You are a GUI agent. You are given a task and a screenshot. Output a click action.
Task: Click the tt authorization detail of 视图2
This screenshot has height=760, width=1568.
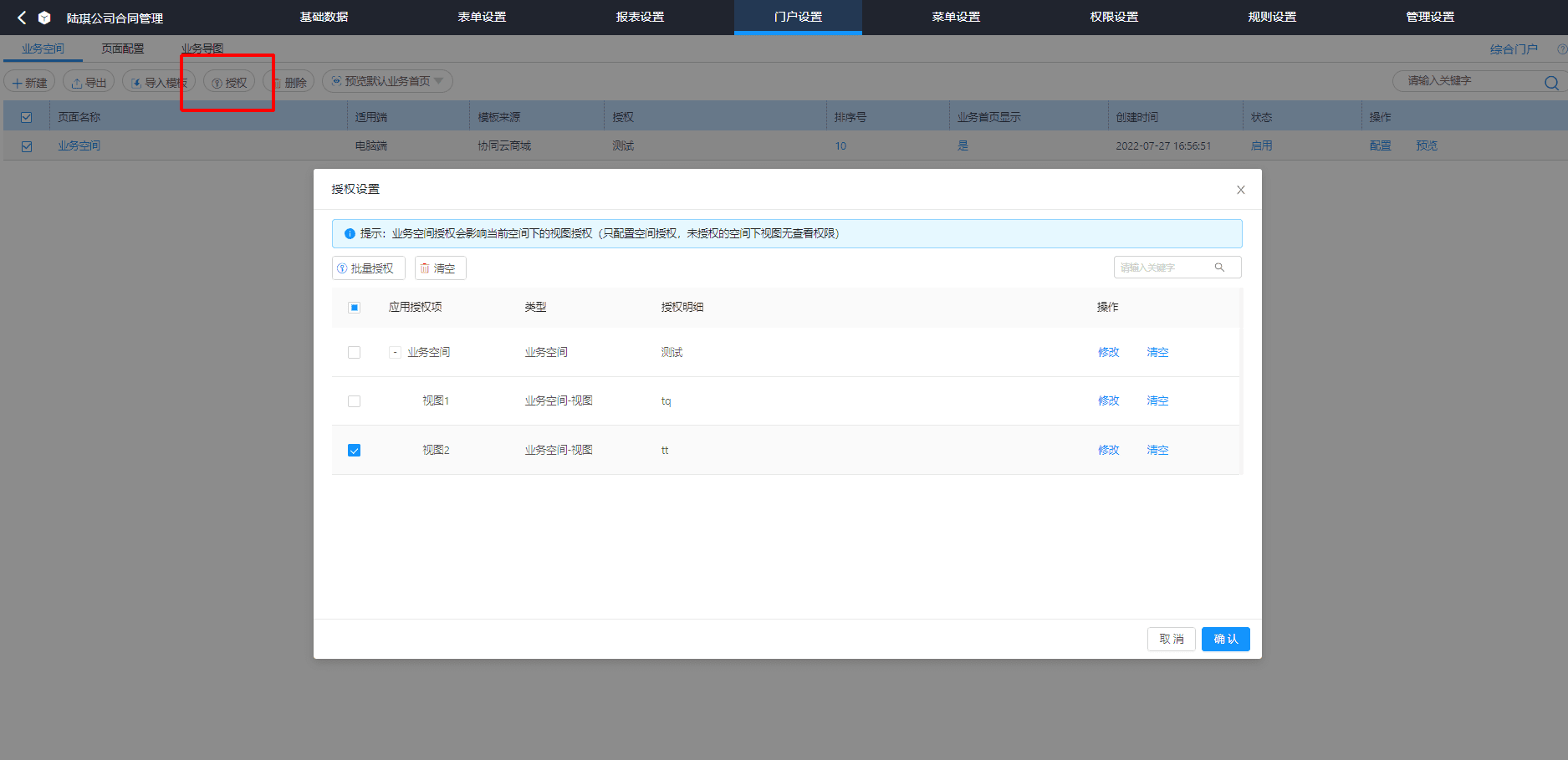coord(665,450)
